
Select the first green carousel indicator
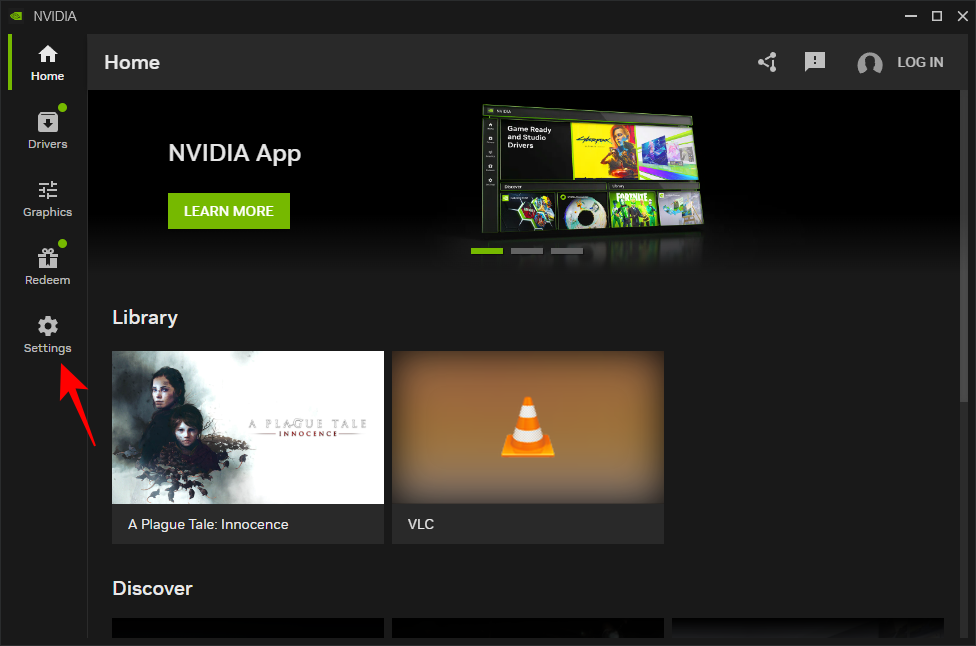click(487, 251)
